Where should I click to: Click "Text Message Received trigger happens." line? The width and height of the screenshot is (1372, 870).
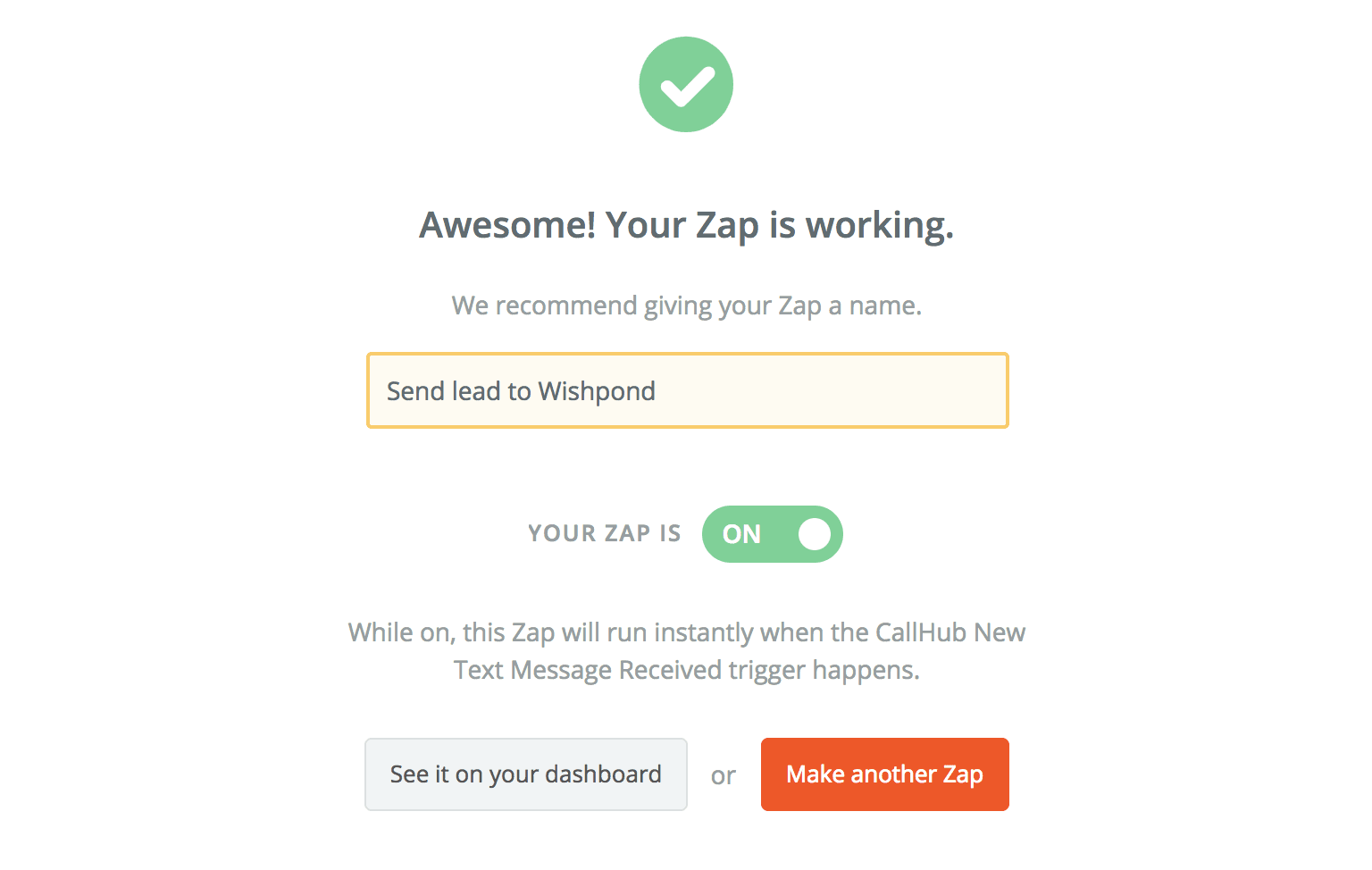(x=686, y=670)
